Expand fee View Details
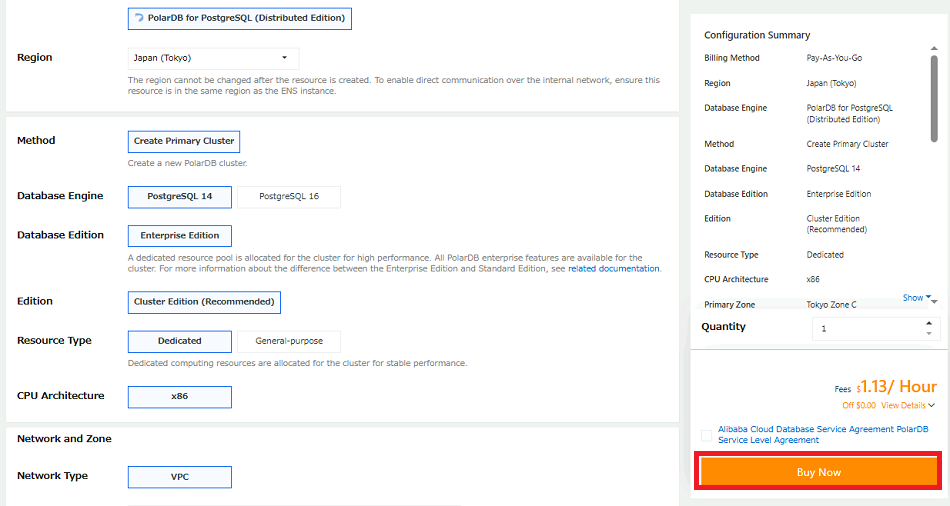Image resolution: width=950 pixels, height=506 pixels. (x=908, y=405)
